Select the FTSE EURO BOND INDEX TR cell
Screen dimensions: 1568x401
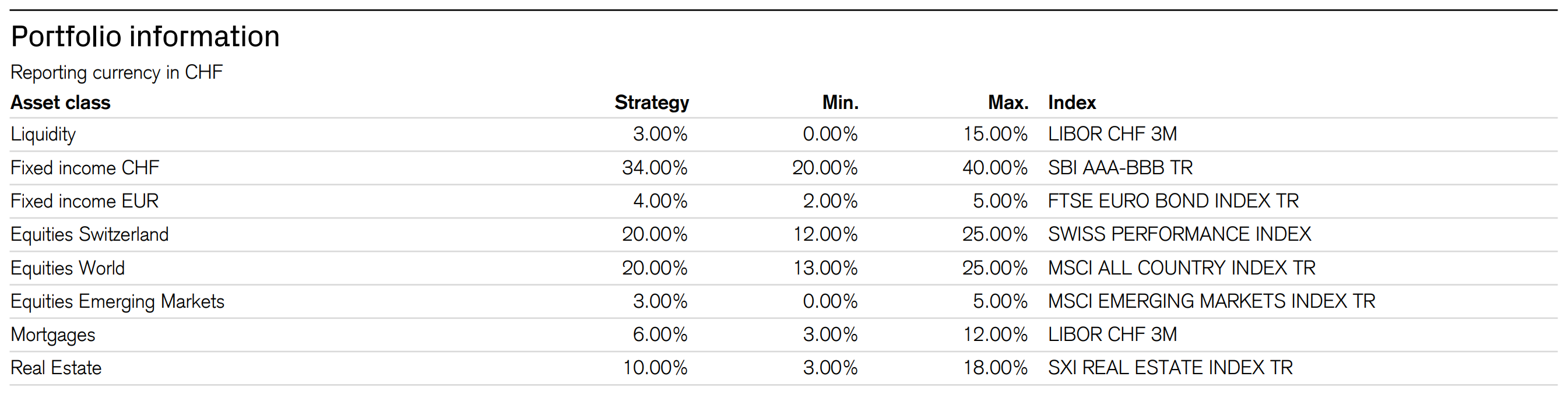[1173, 202]
